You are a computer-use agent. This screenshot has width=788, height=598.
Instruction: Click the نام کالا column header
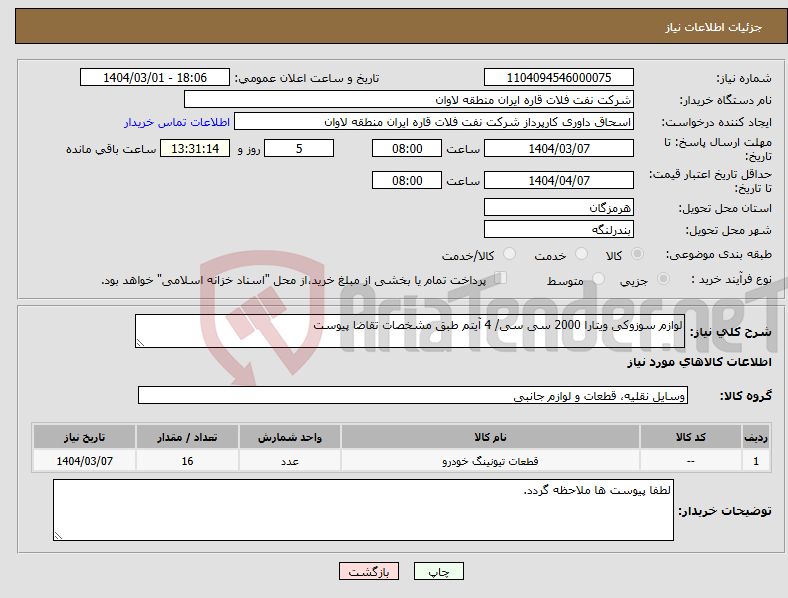pyautogui.click(x=490, y=437)
